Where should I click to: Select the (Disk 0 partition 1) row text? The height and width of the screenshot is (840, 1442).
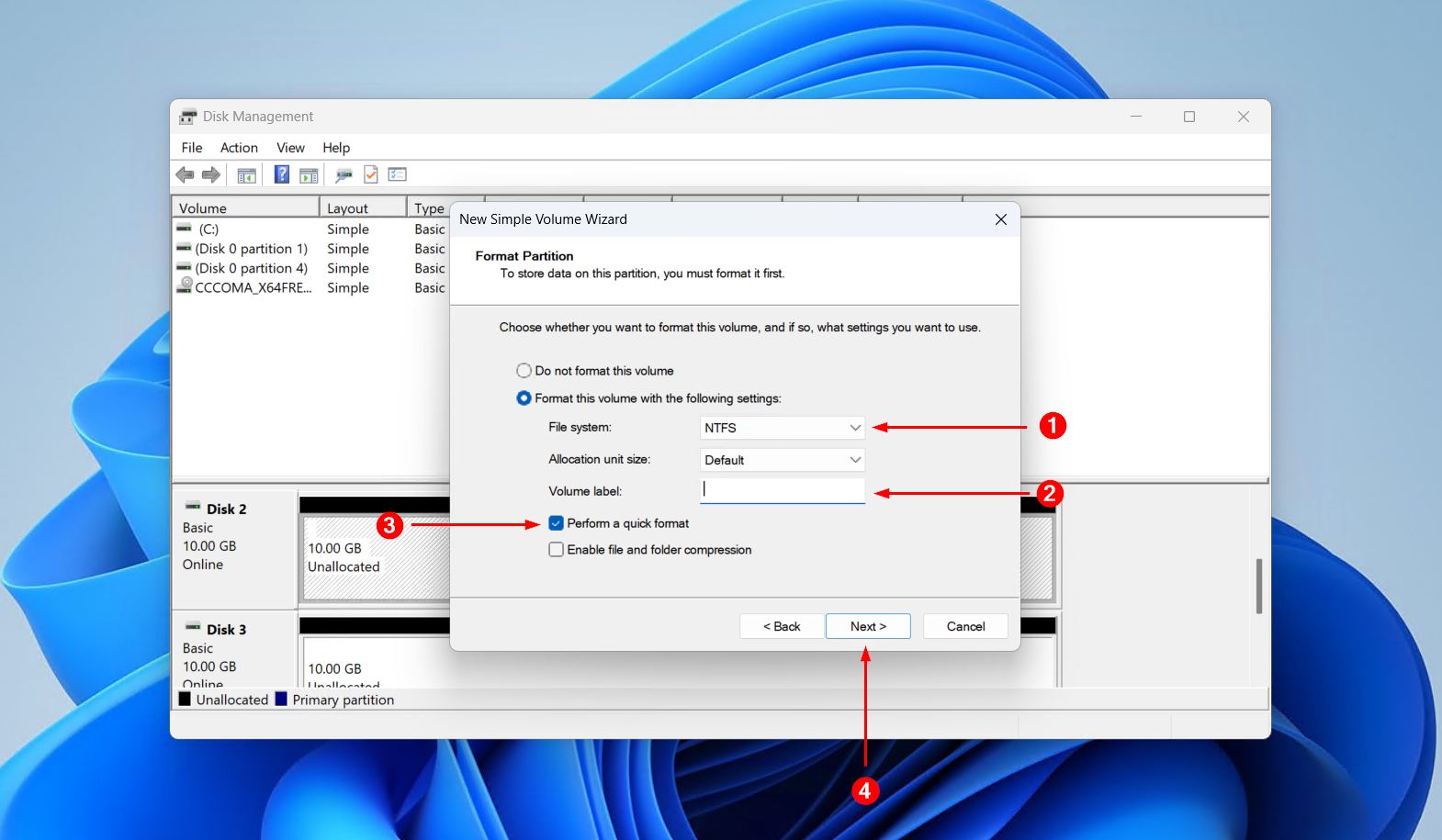252,249
